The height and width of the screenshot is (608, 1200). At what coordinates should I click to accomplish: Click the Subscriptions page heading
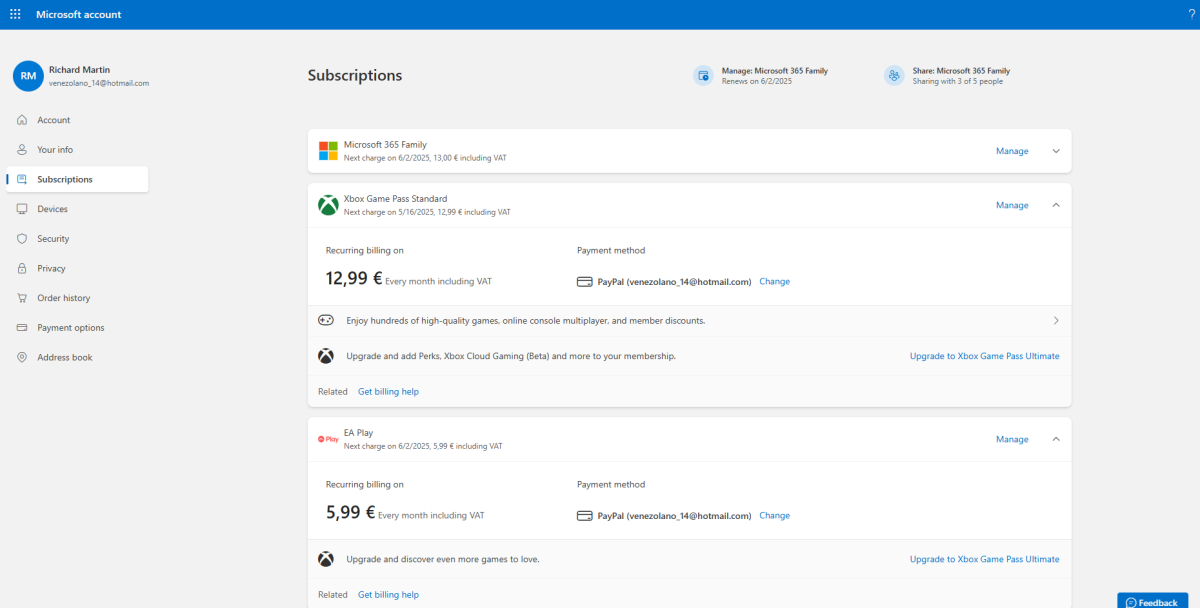[355, 76]
